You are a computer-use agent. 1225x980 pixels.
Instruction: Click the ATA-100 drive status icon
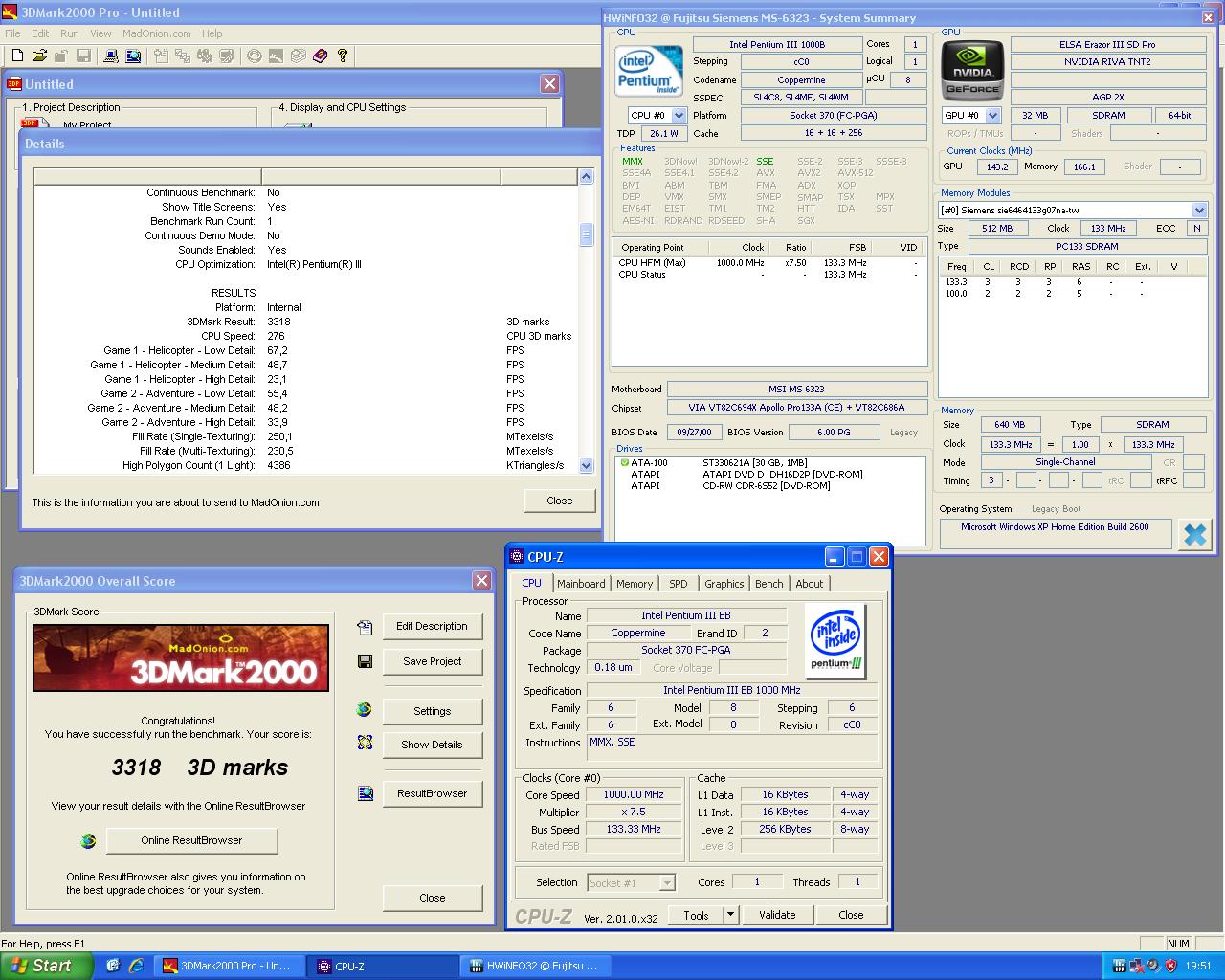pyautogui.click(x=624, y=462)
